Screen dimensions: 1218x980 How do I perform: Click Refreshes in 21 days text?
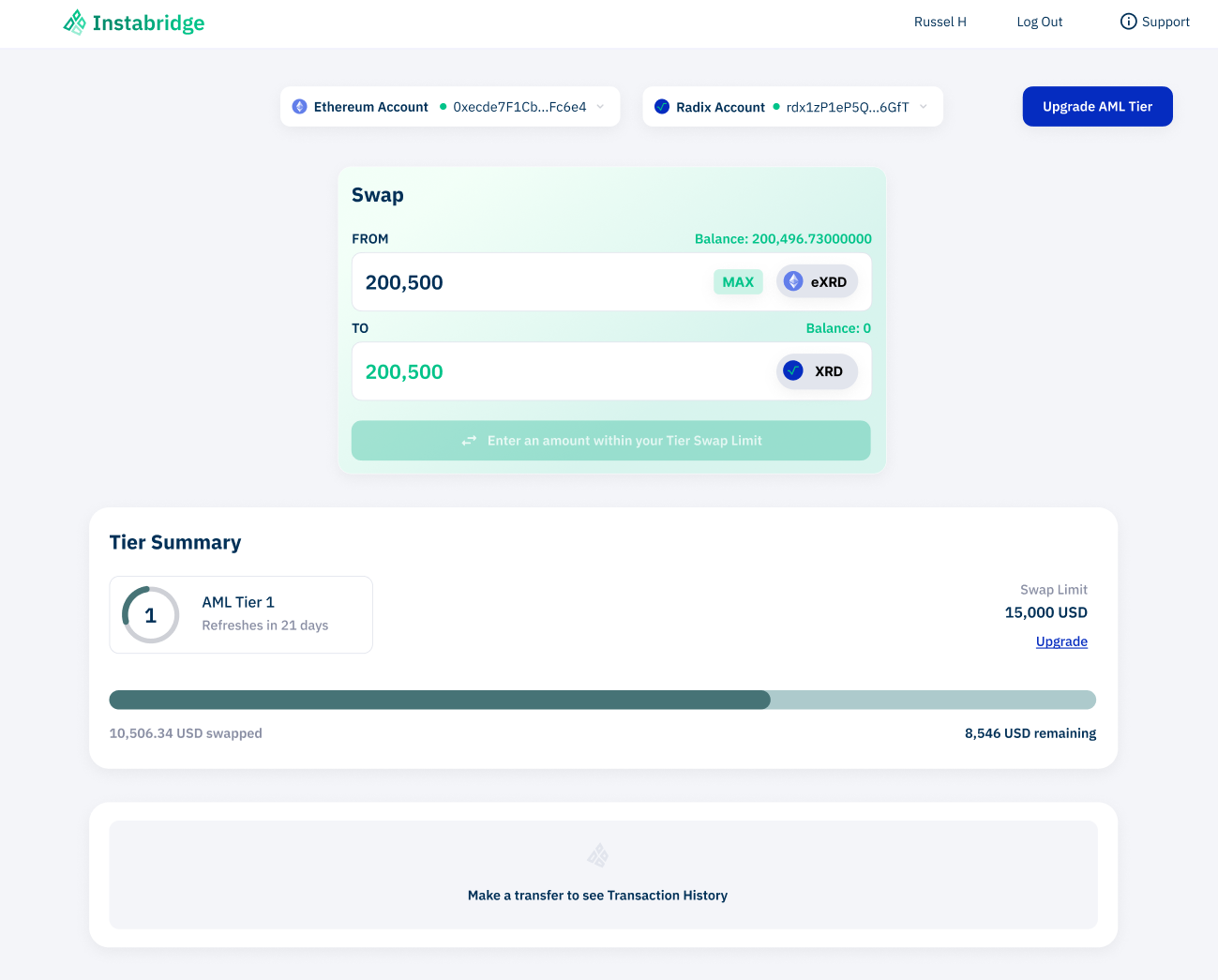(265, 626)
